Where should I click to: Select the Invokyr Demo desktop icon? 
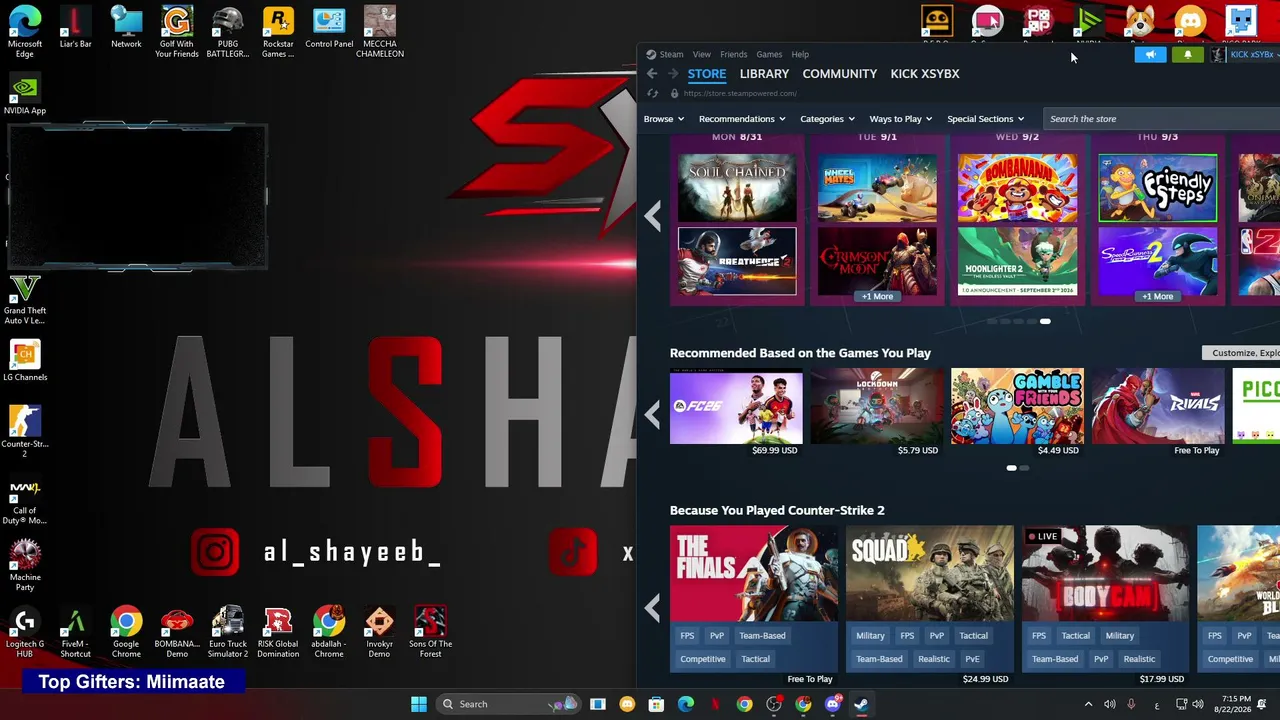coord(379,633)
